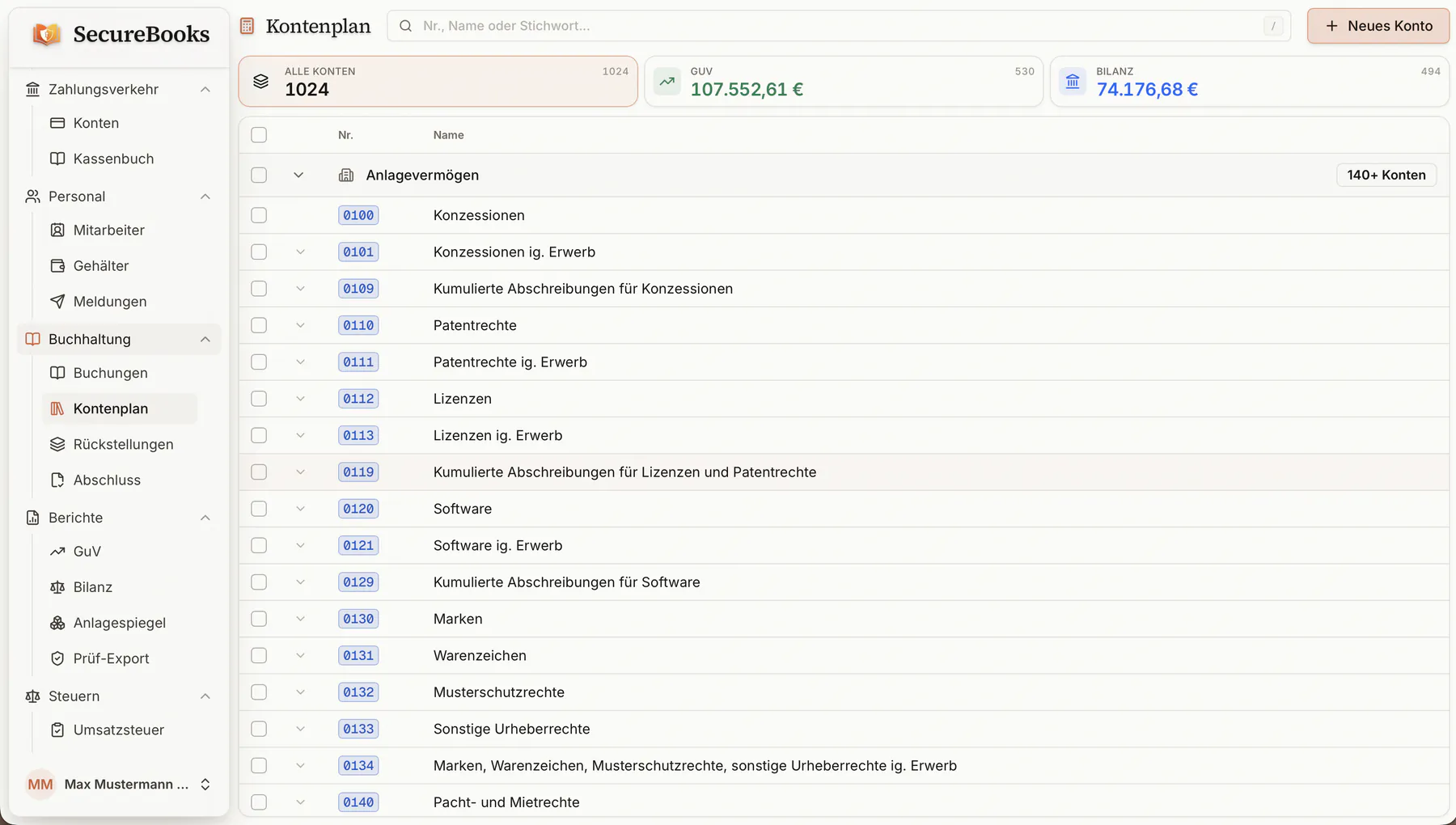Open the Max Mustermann account switcher
Image resolution: width=1456 pixels, height=825 pixels.
(x=119, y=785)
